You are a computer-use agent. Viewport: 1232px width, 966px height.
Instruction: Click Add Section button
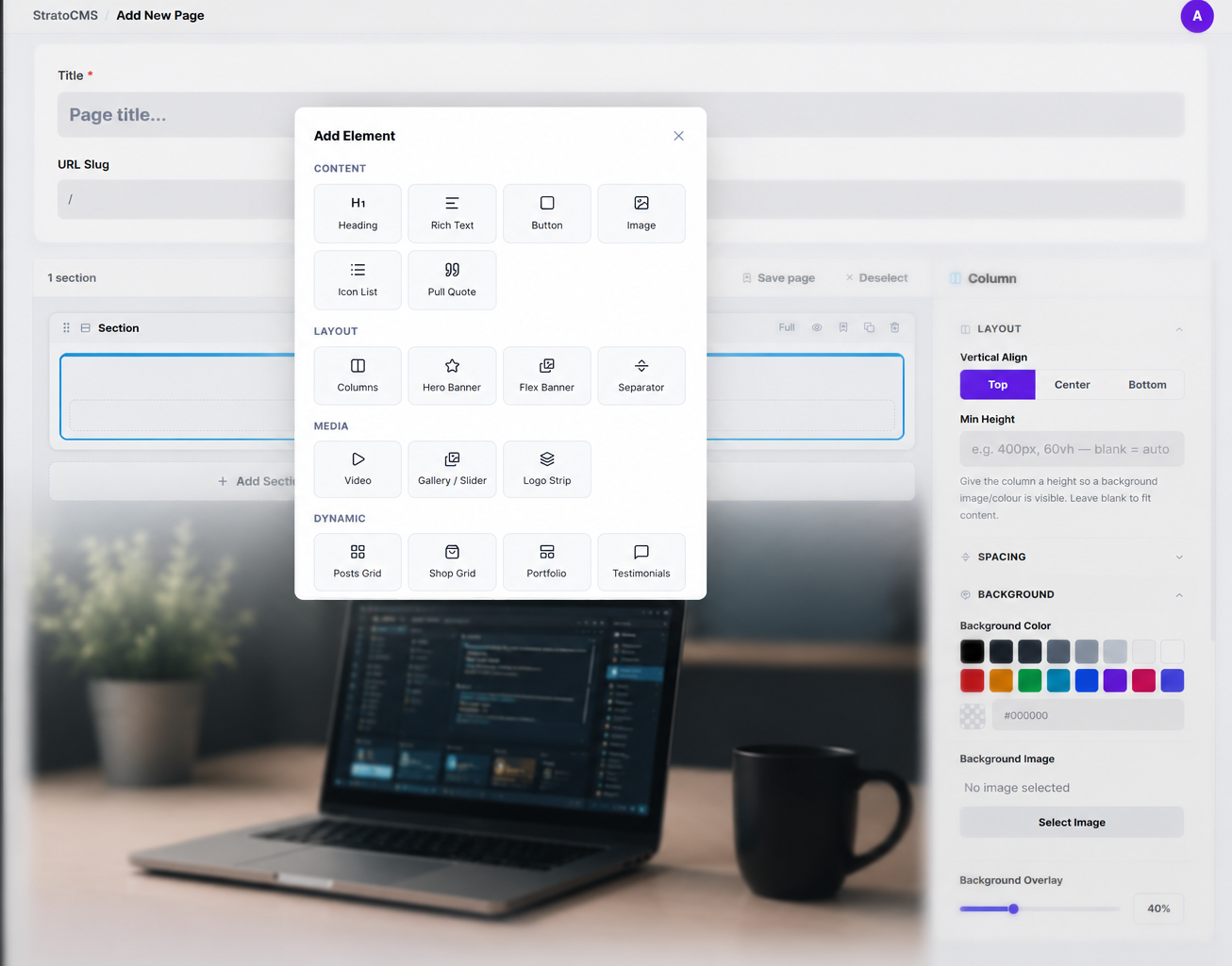pyautogui.click(x=257, y=481)
